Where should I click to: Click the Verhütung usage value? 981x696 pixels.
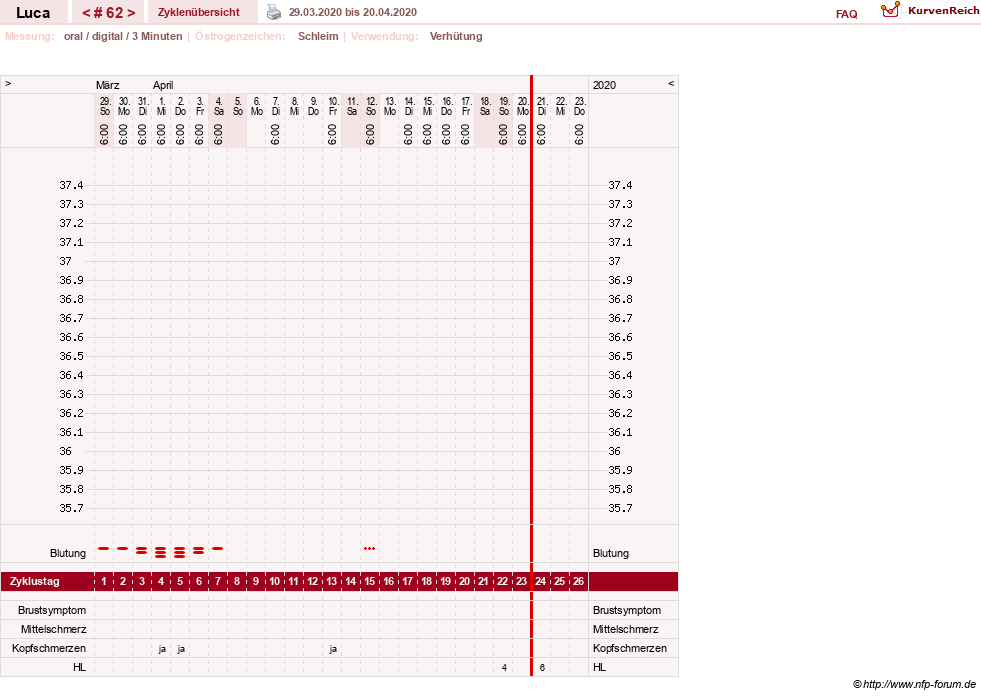pos(455,36)
